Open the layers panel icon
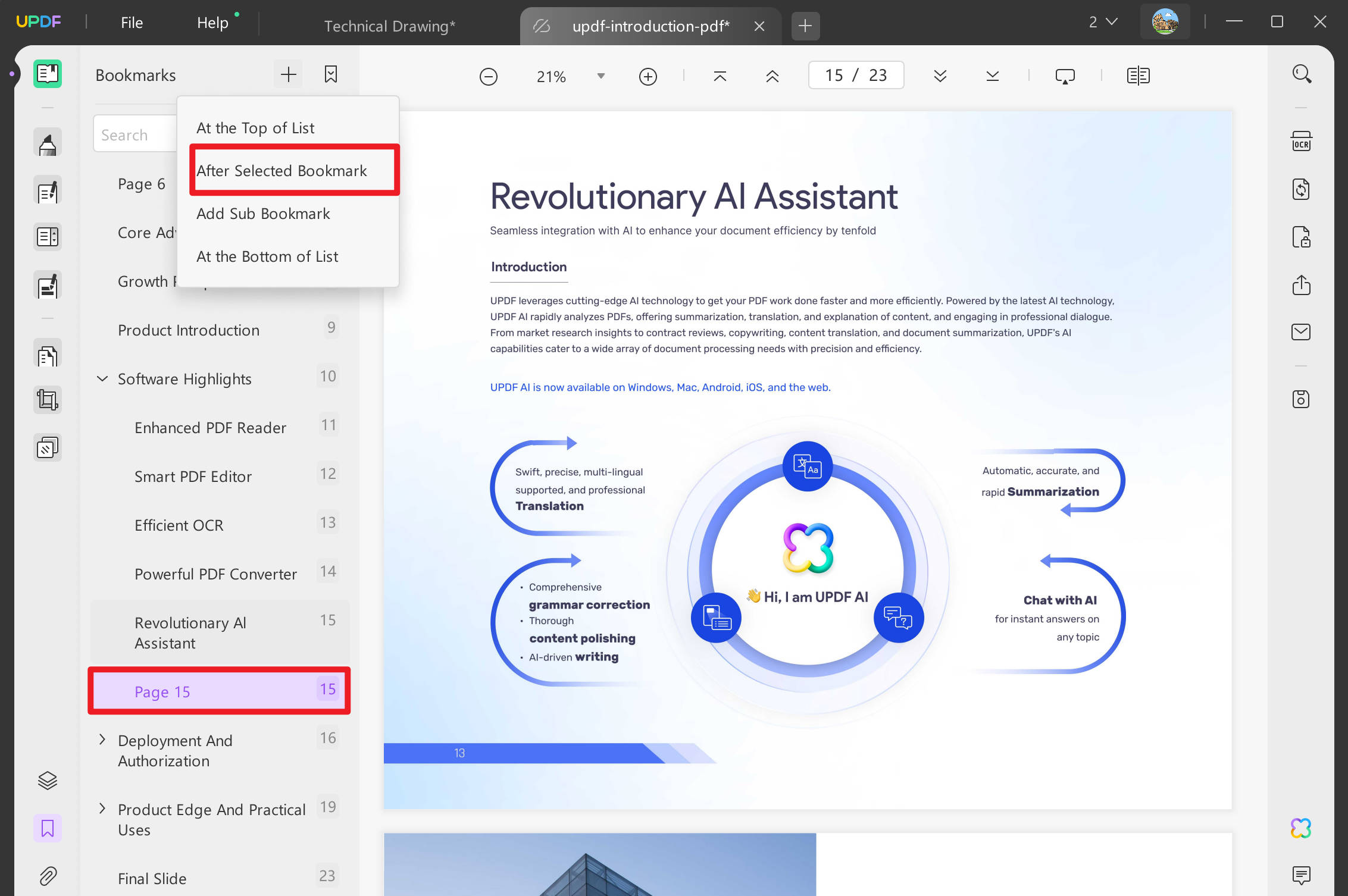Screen dimensions: 1348x896 coord(48,780)
